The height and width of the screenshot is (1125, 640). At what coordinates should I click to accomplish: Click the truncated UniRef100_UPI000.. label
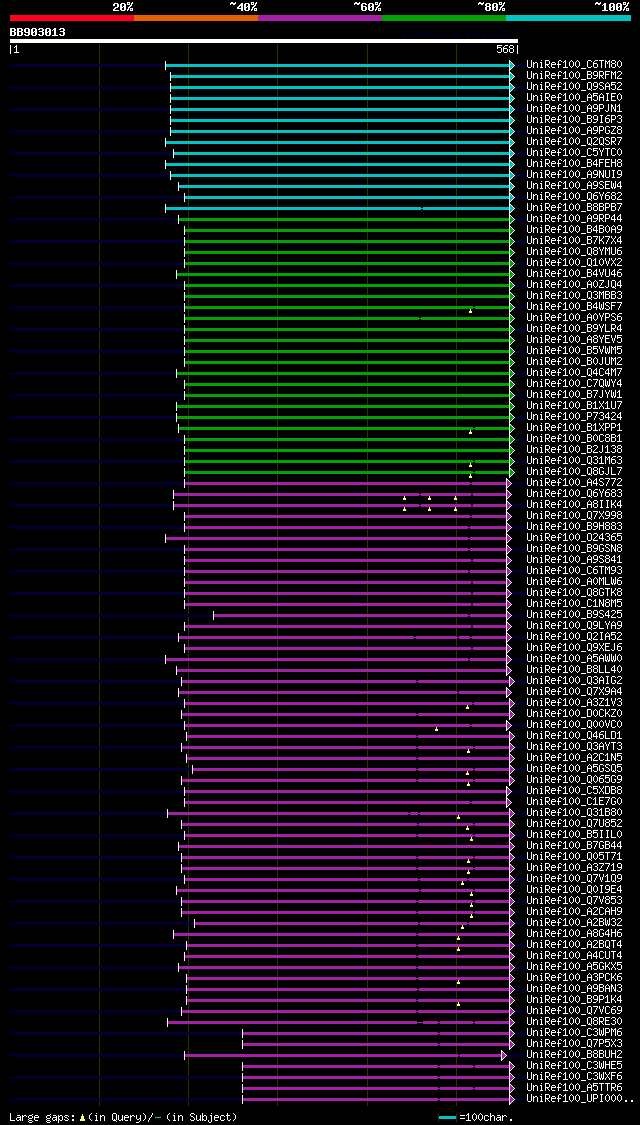pos(580,1099)
